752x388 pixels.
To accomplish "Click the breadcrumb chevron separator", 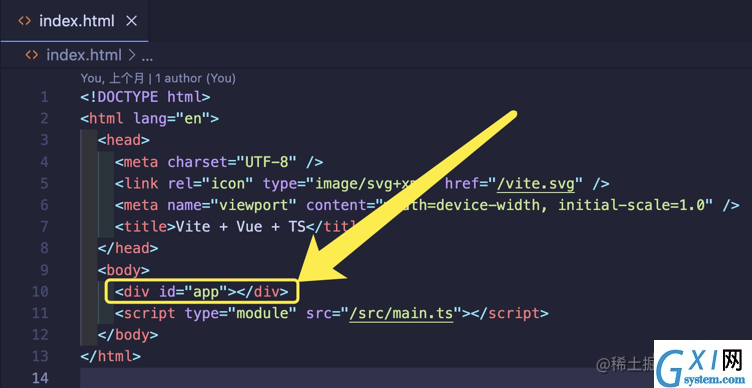I will (132, 55).
